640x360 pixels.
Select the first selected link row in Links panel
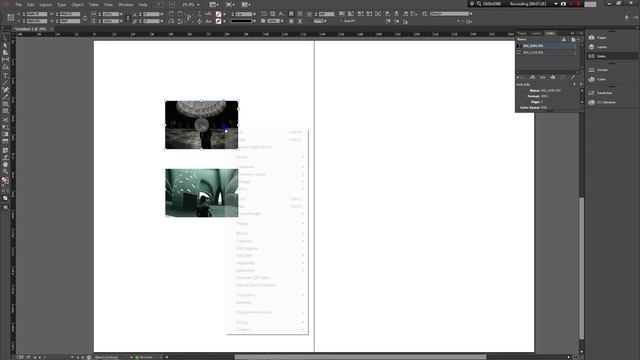click(546, 46)
